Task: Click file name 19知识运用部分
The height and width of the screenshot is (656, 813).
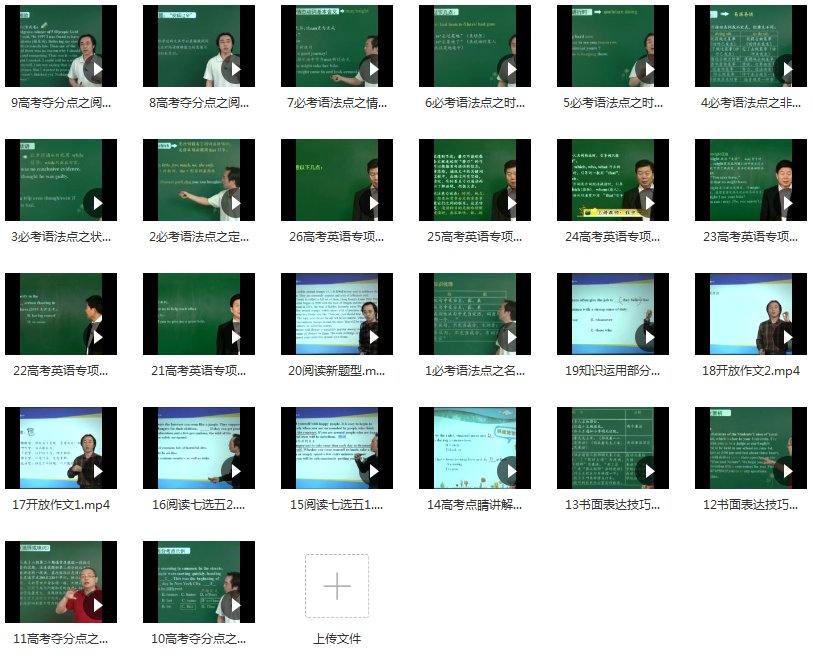Action: click(612, 371)
